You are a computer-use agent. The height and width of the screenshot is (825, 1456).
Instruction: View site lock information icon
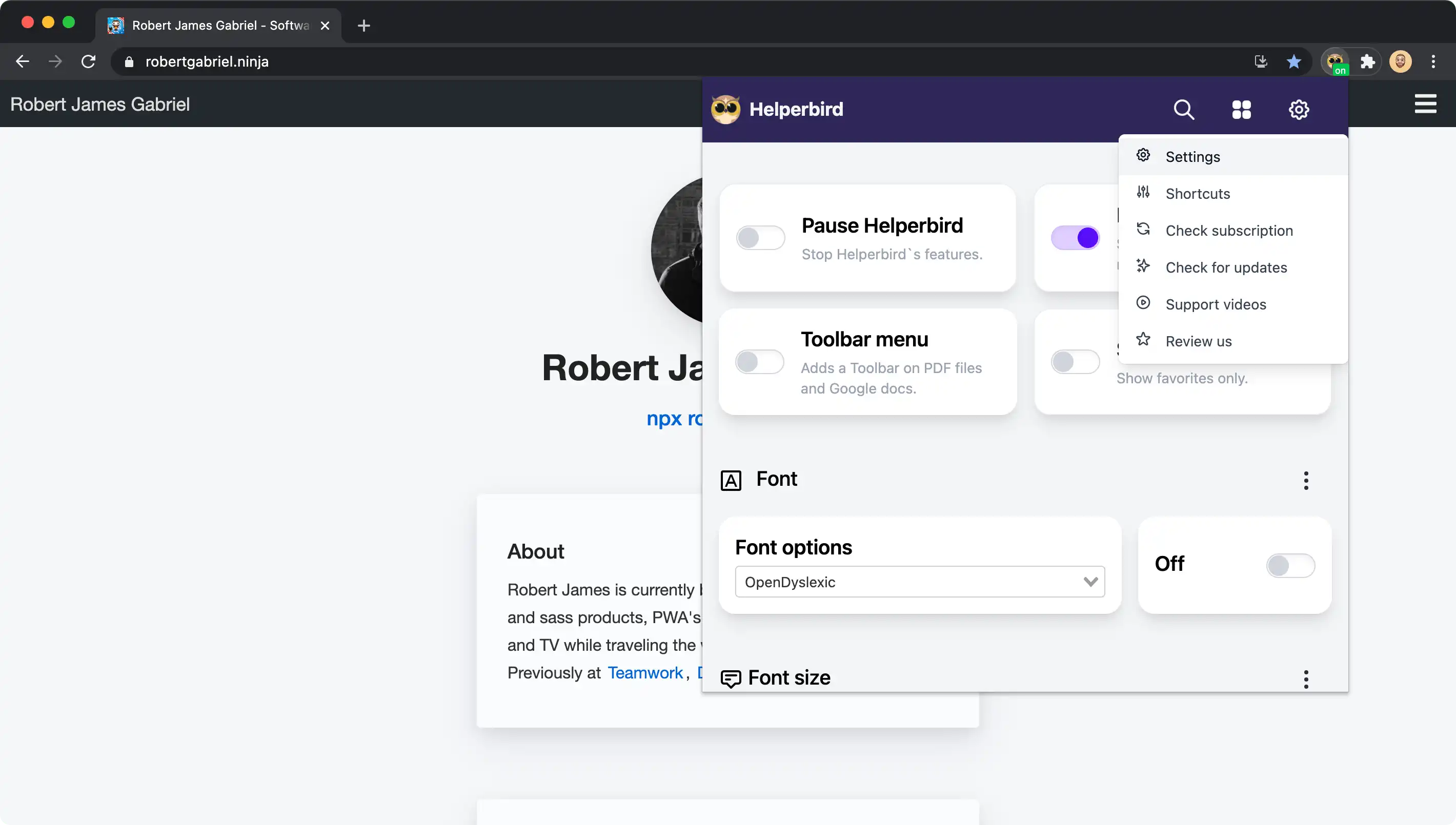pyautogui.click(x=129, y=62)
